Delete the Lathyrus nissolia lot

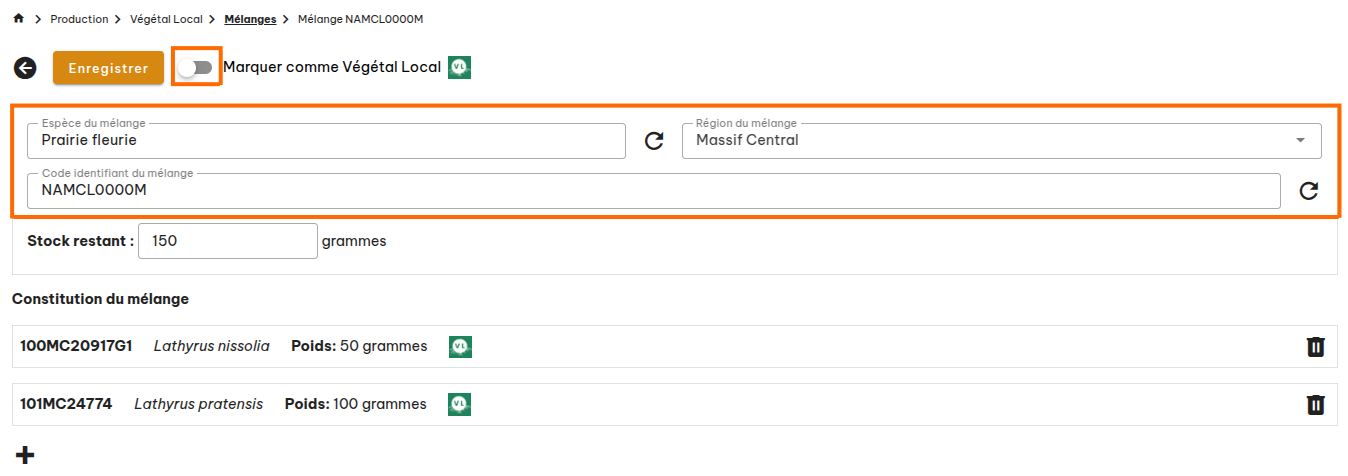pyautogui.click(x=1316, y=347)
